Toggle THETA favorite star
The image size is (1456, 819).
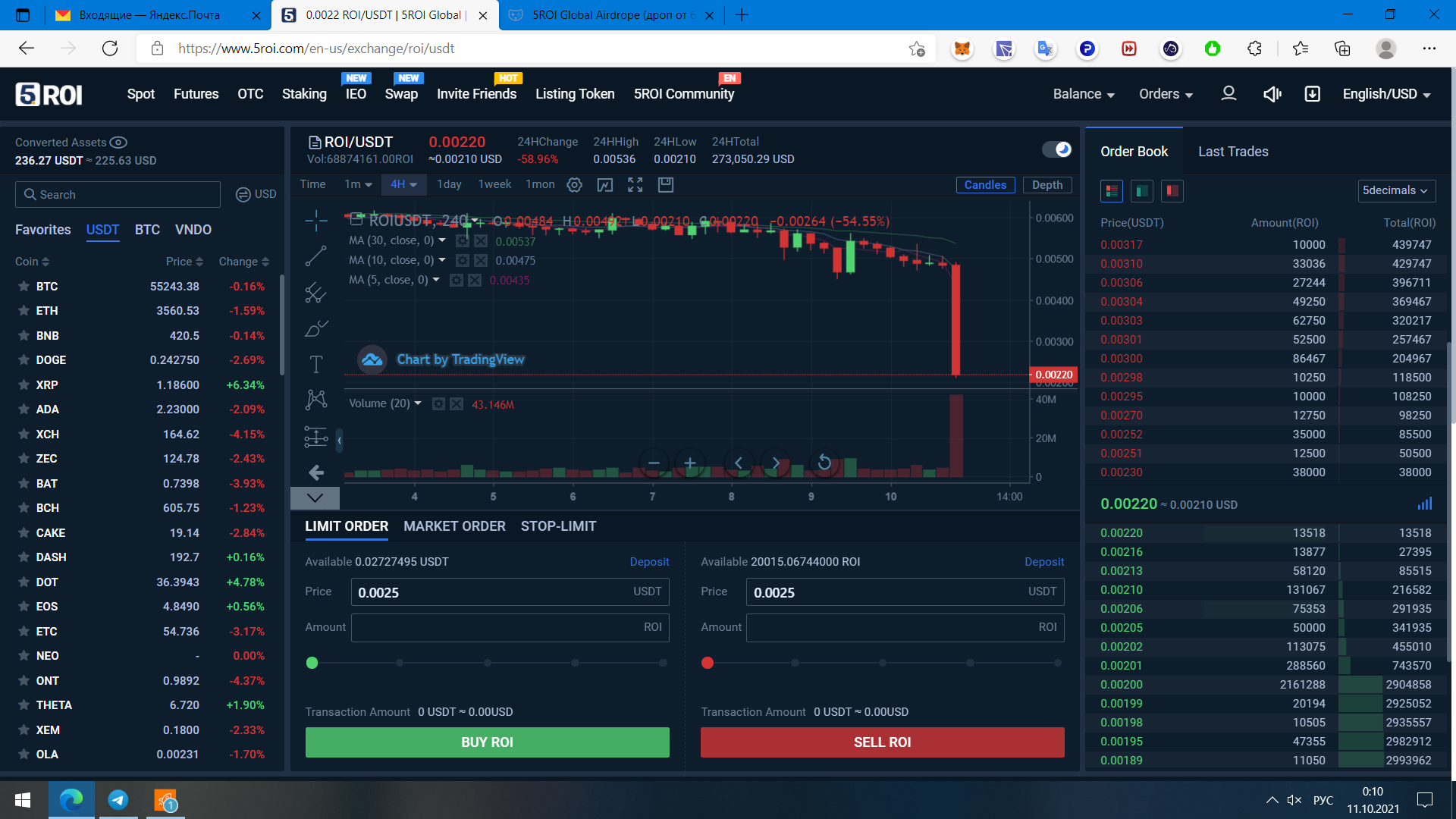click(24, 705)
